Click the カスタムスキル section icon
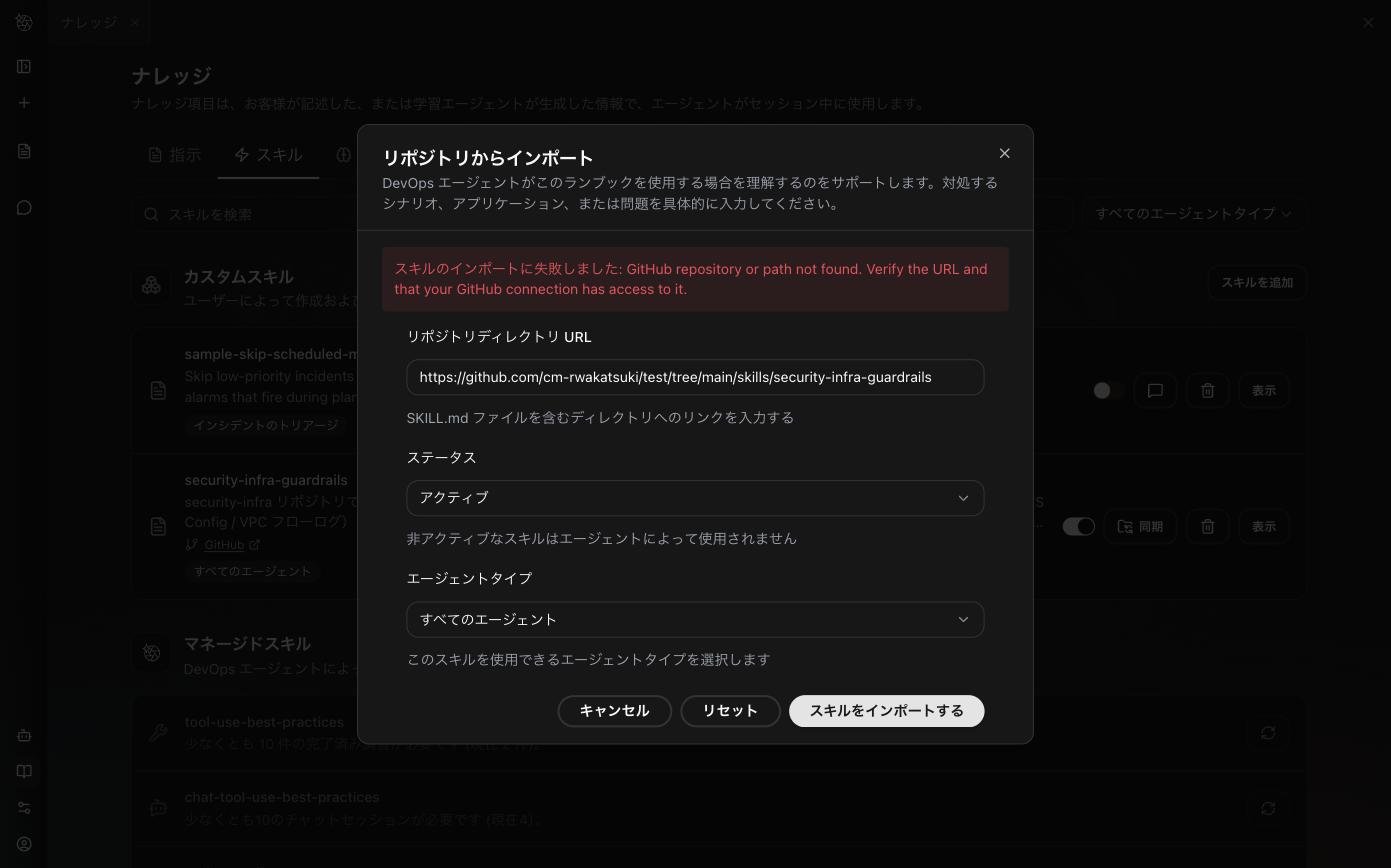The image size is (1391, 868). tap(151, 286)
